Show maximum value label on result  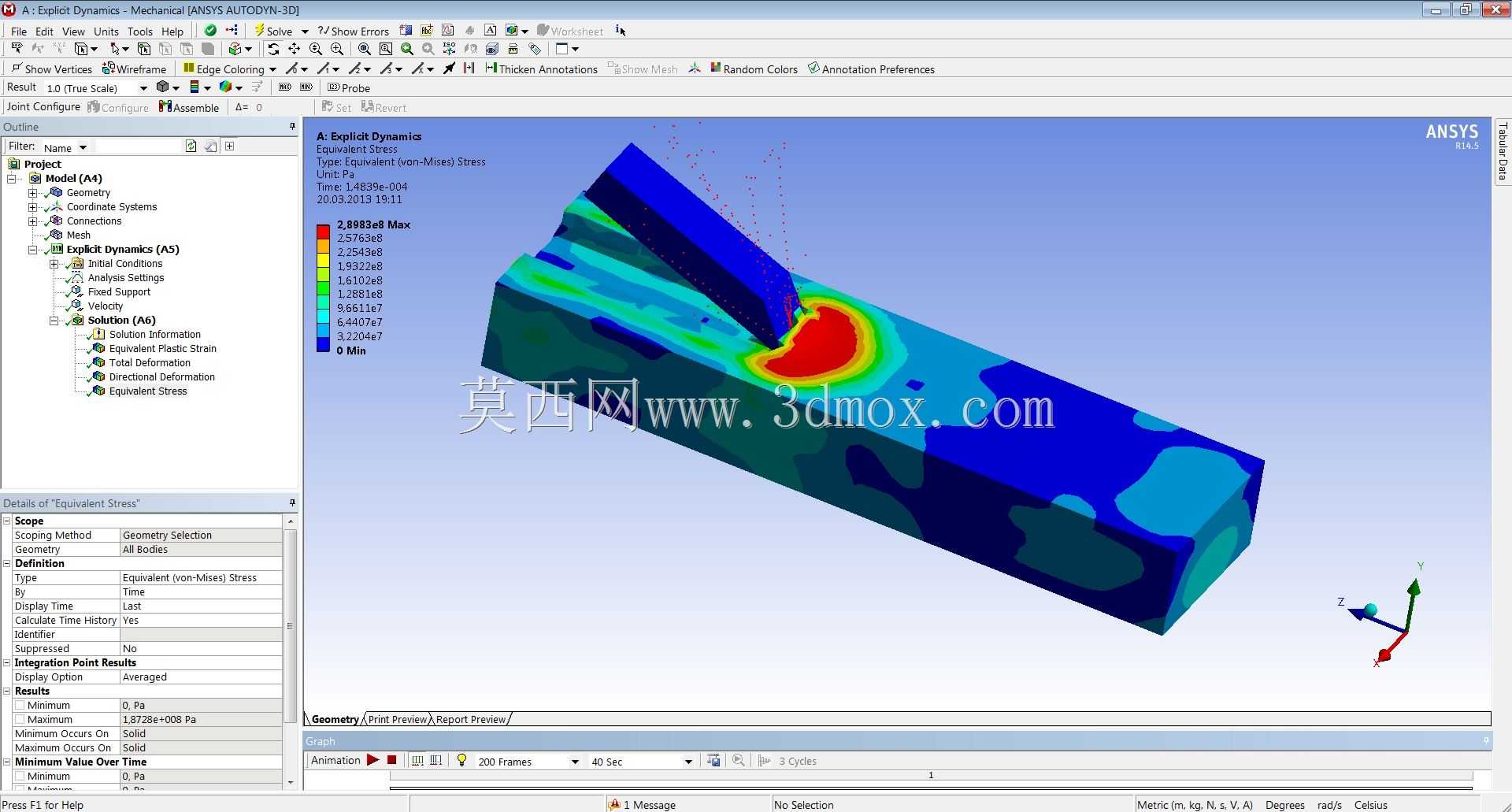(x=285, y=87)
